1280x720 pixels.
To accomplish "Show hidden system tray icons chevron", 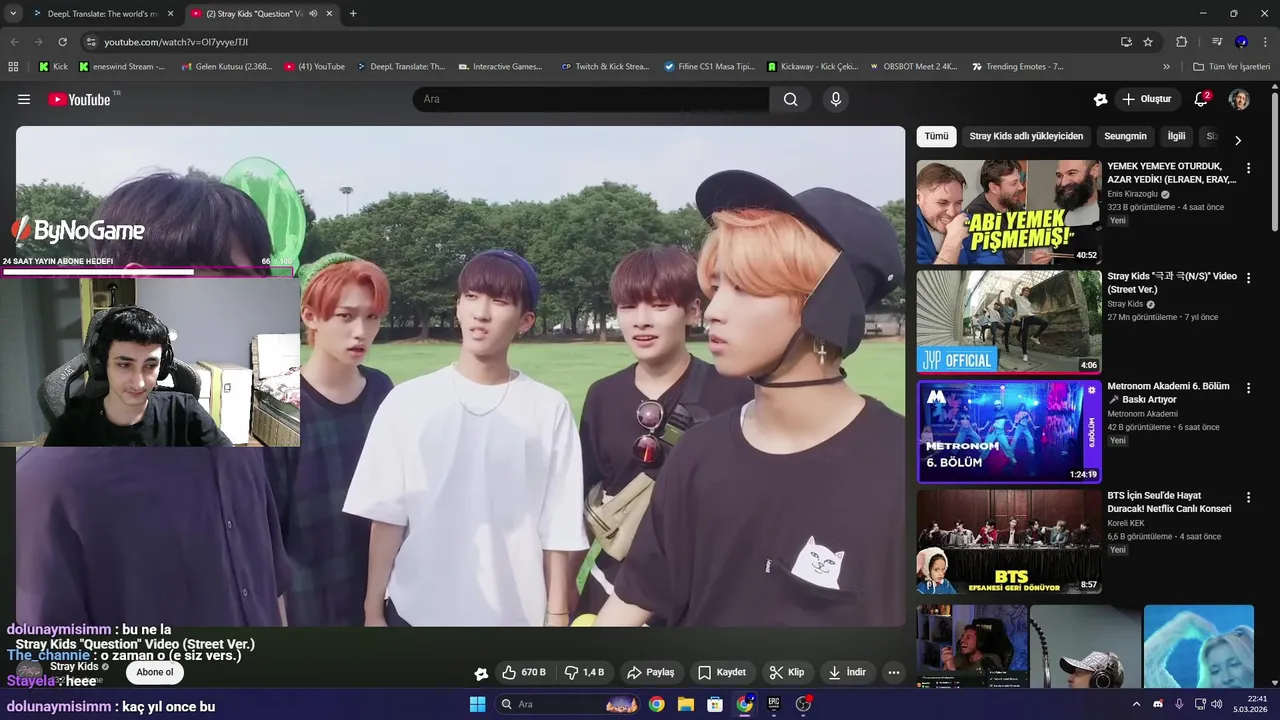I will click(1136, 704).
